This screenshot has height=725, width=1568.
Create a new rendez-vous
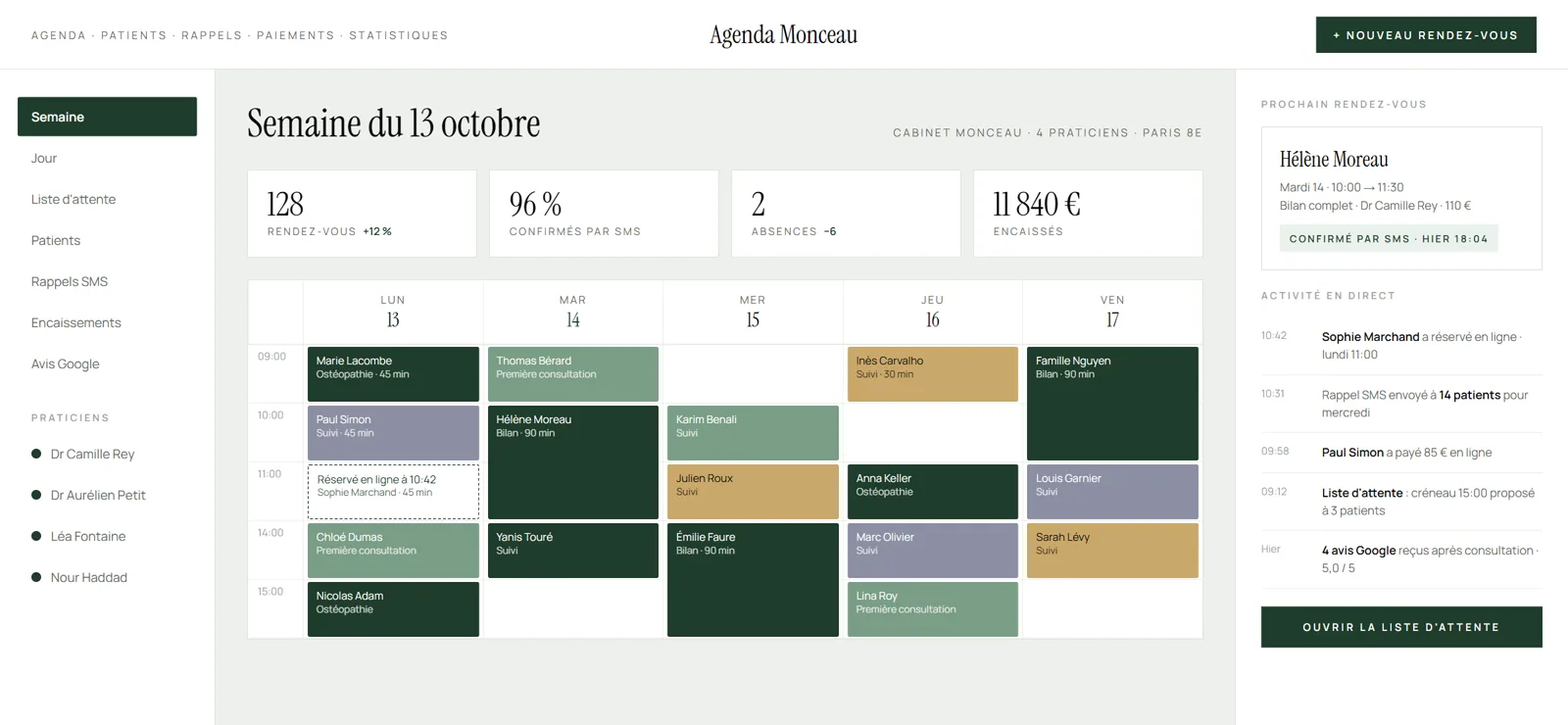1426,35
